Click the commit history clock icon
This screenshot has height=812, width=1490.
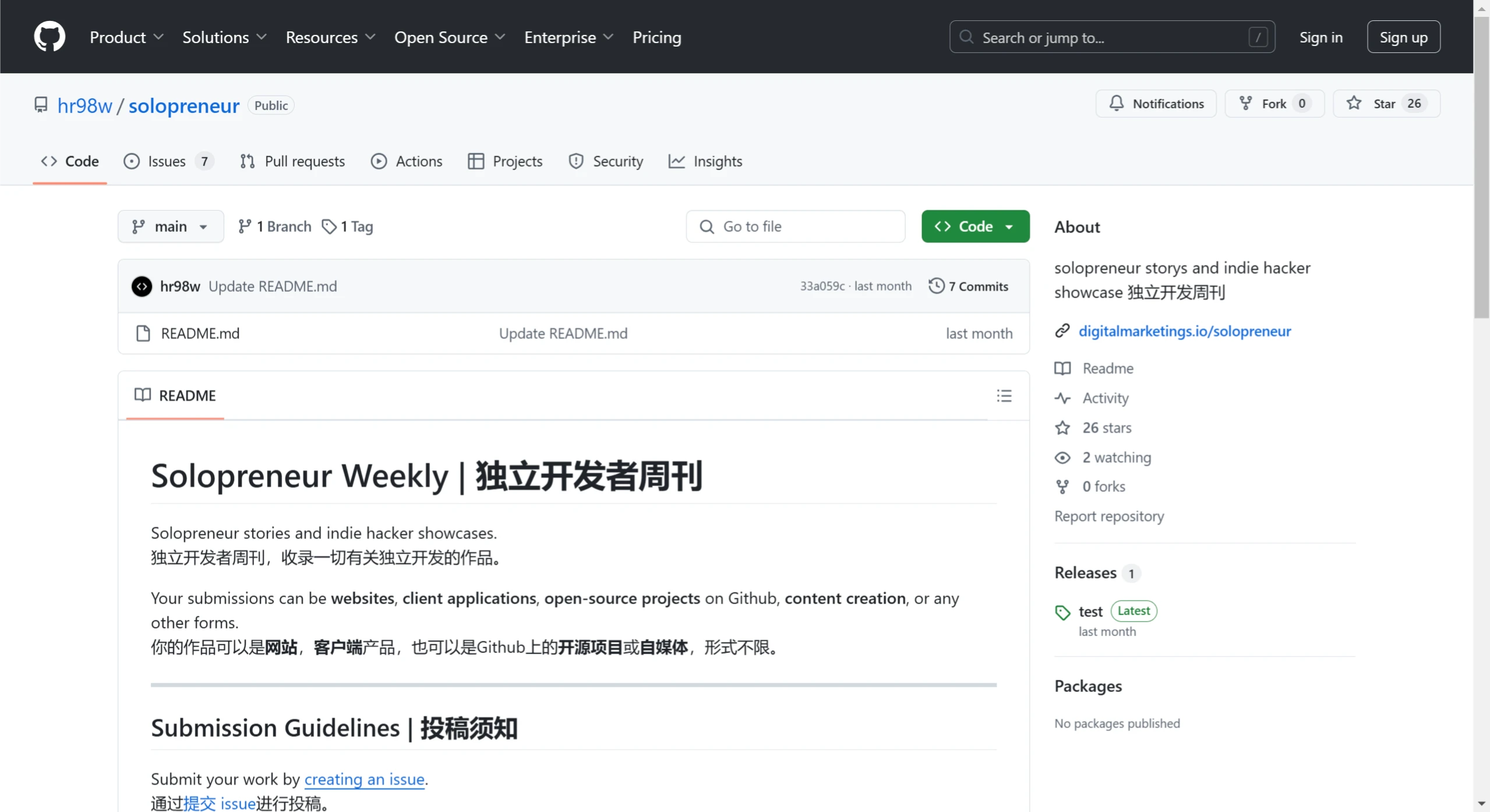(x=936, y=285)
